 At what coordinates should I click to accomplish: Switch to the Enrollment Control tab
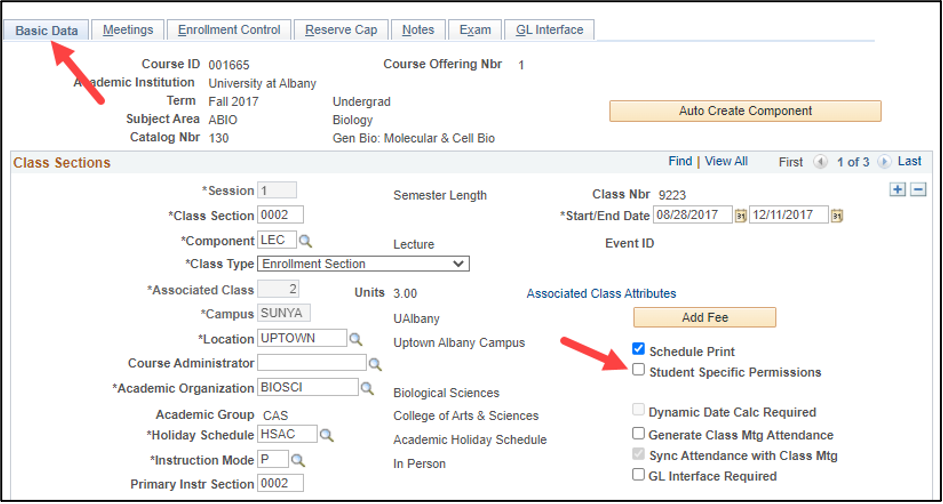(229, 30)
